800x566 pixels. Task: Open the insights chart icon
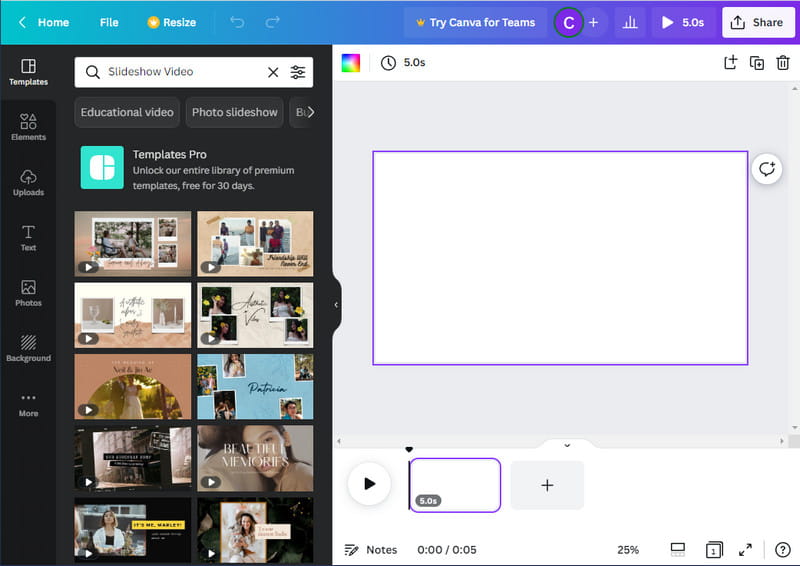click(630, 22)
